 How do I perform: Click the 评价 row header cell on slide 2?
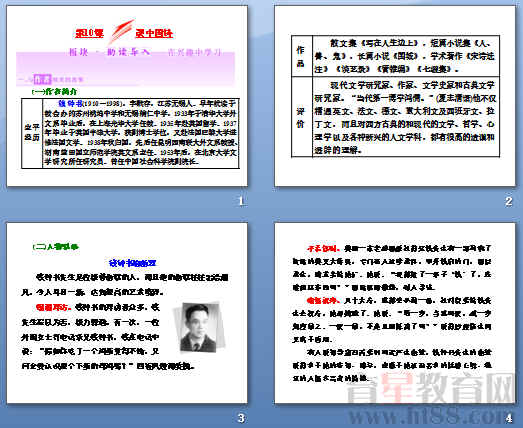(x=302, y=117)
